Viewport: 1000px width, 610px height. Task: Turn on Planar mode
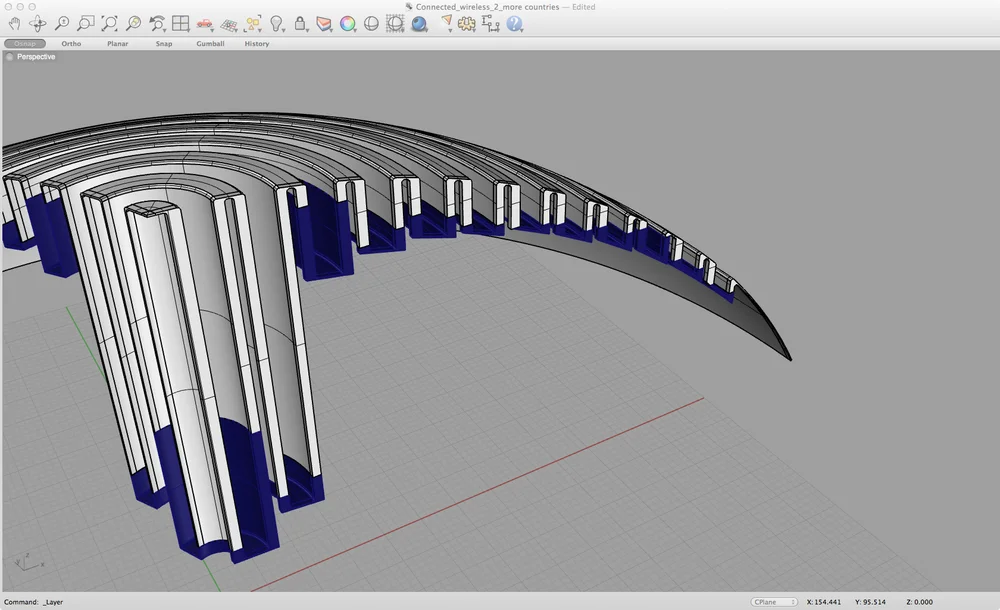tap(117, 44)
